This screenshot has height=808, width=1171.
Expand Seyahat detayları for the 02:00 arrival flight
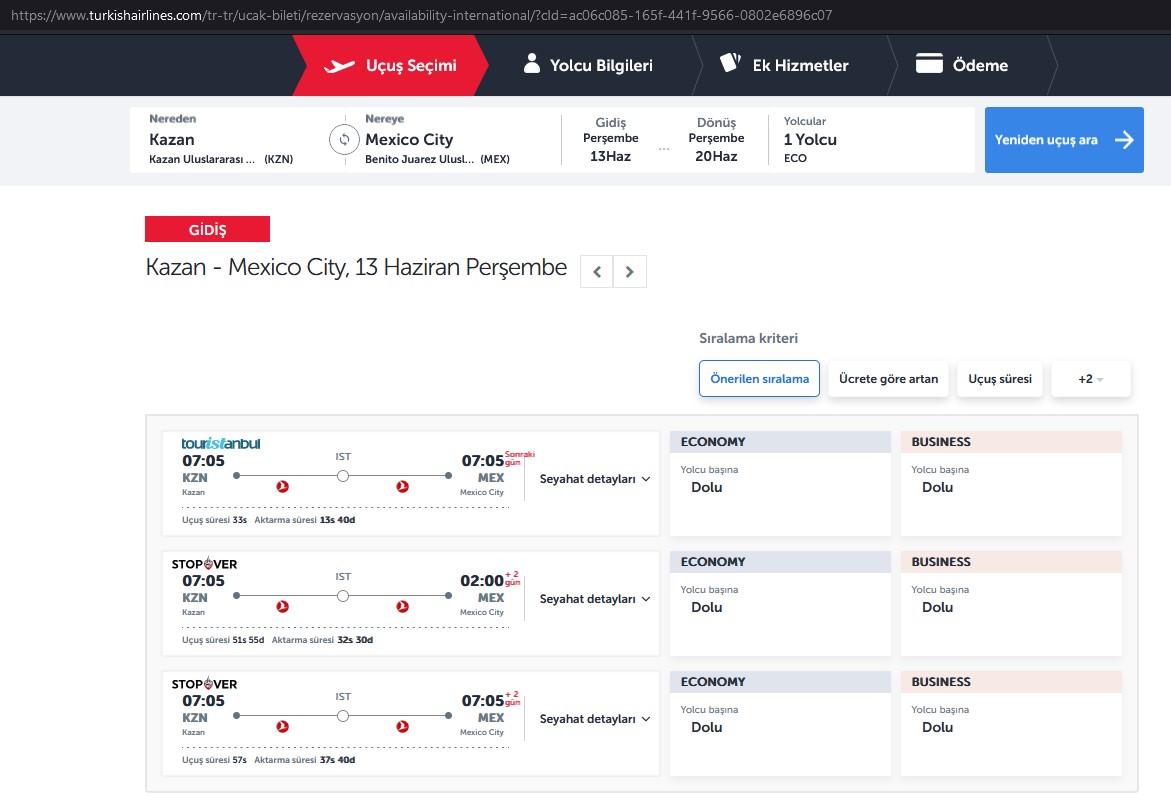click(594, 599)
